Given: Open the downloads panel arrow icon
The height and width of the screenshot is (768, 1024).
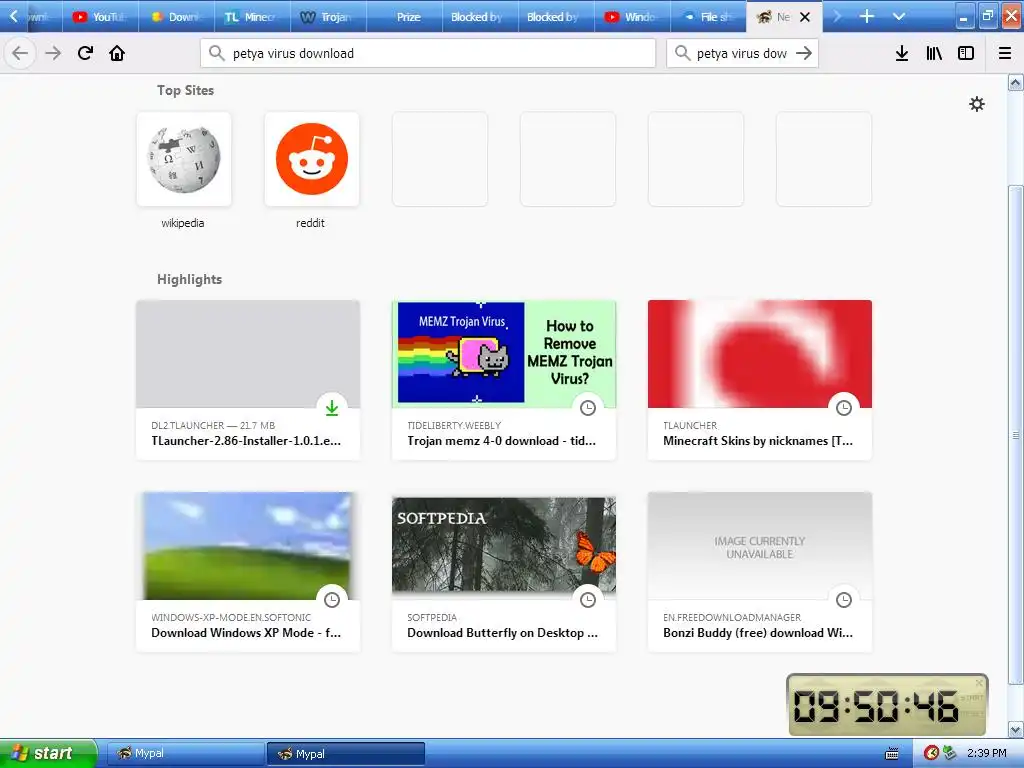Looking at the screenshot, I should (x=902, y=53).
